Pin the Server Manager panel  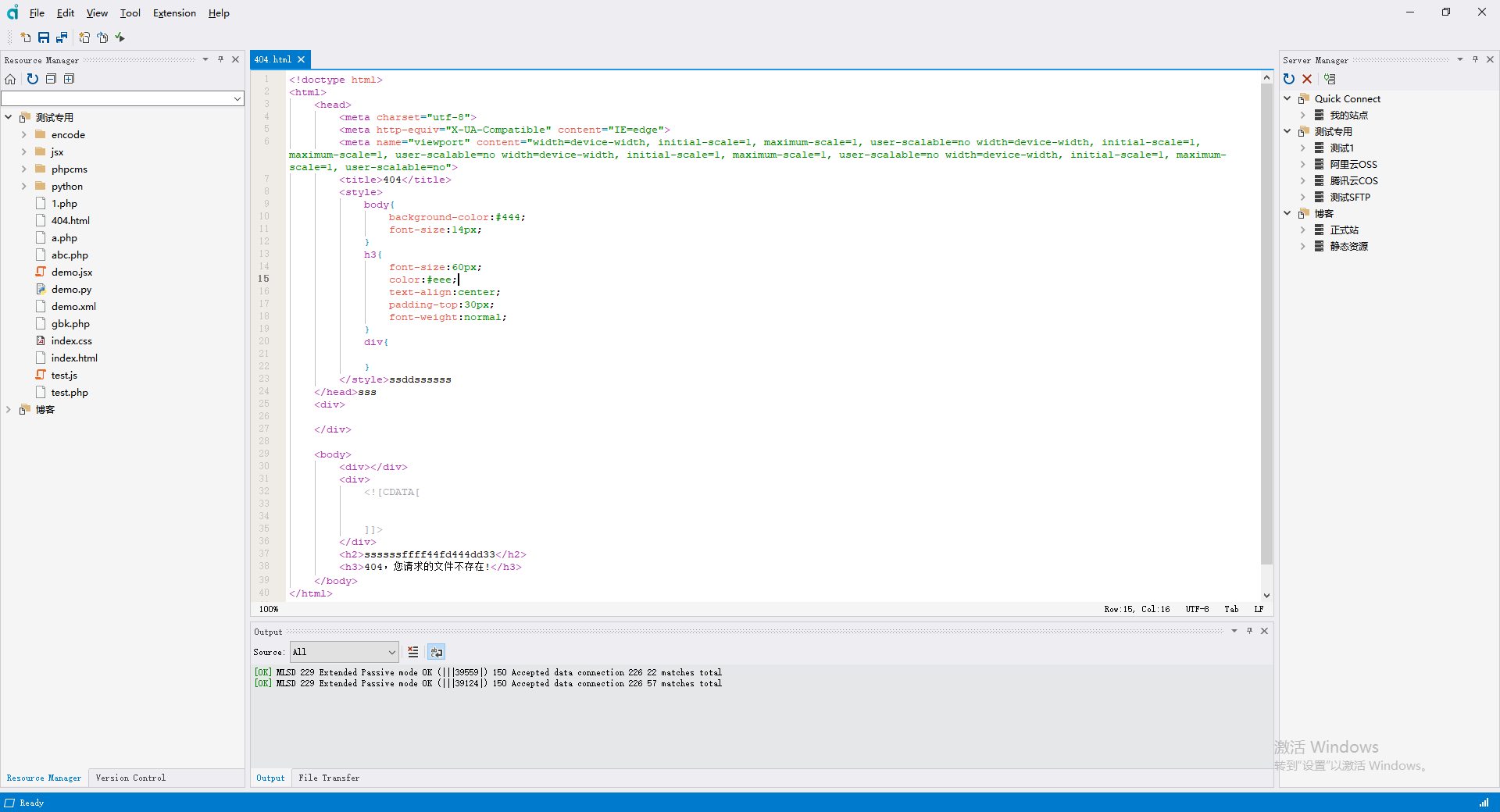1475,60
